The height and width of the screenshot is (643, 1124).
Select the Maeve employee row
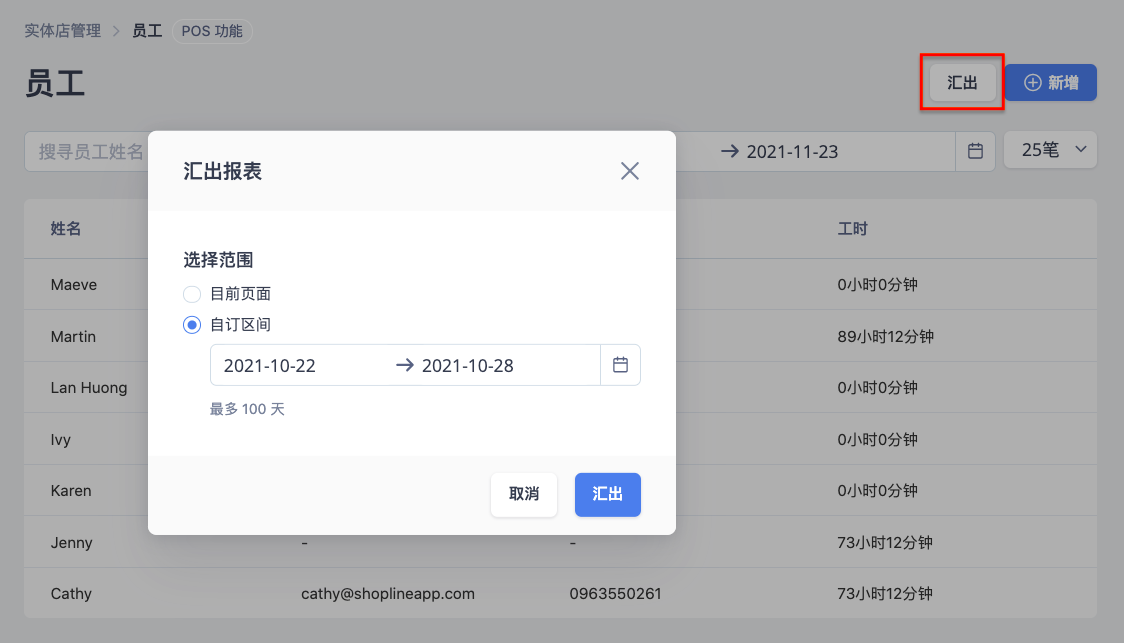(x=561, y=285)
